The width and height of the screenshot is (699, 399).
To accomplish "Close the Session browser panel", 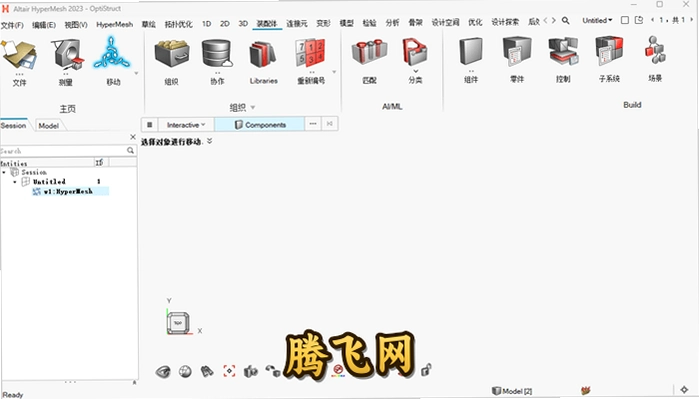I will [x=132, y=137].
